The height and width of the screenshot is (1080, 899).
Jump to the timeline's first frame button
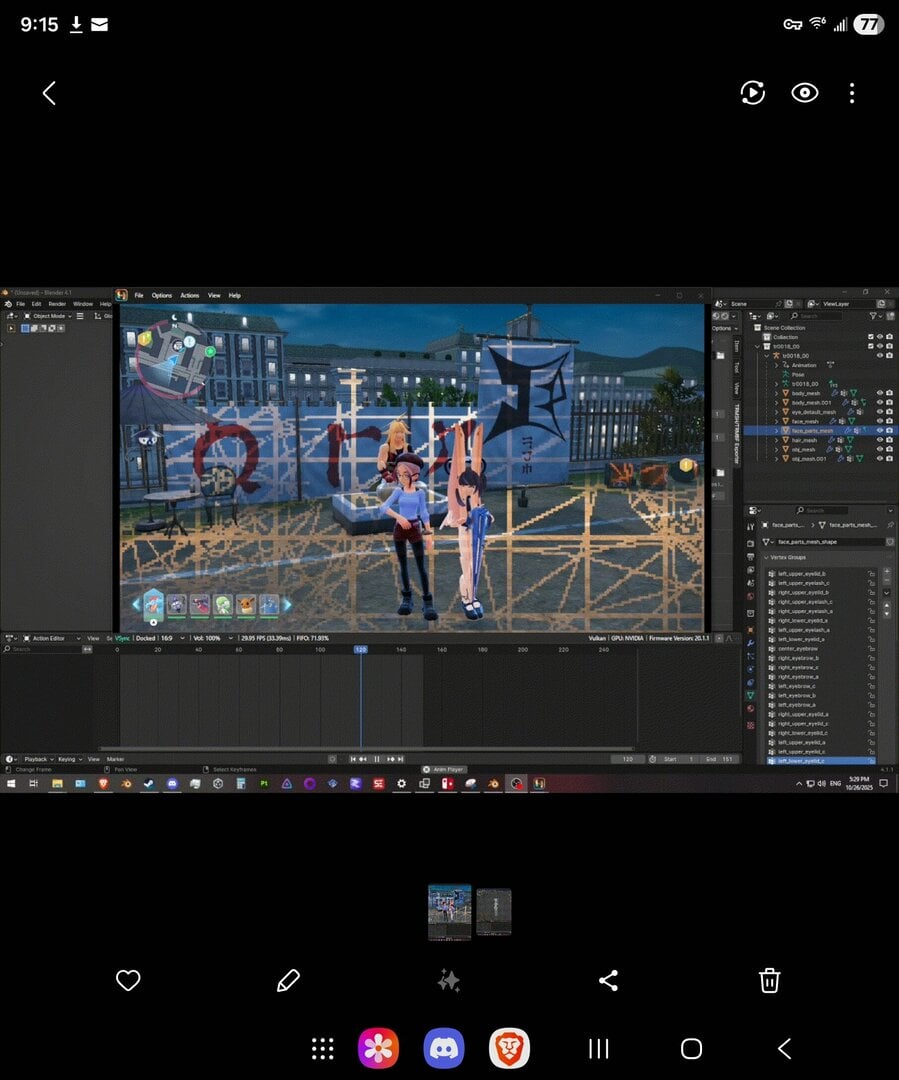pyautogui.click(x=353, y=759)
